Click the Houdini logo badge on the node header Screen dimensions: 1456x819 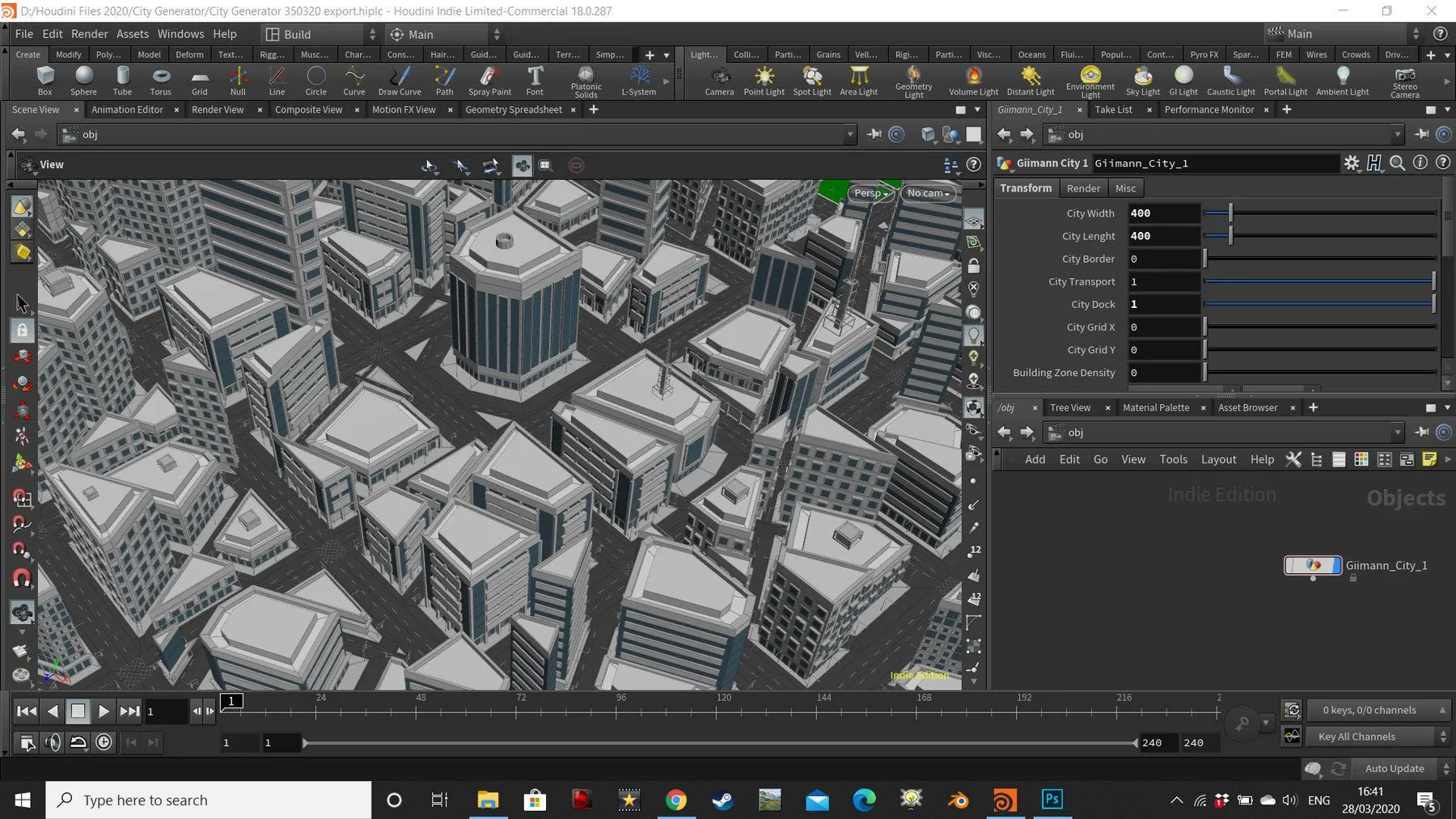(x=1373, y=163)
